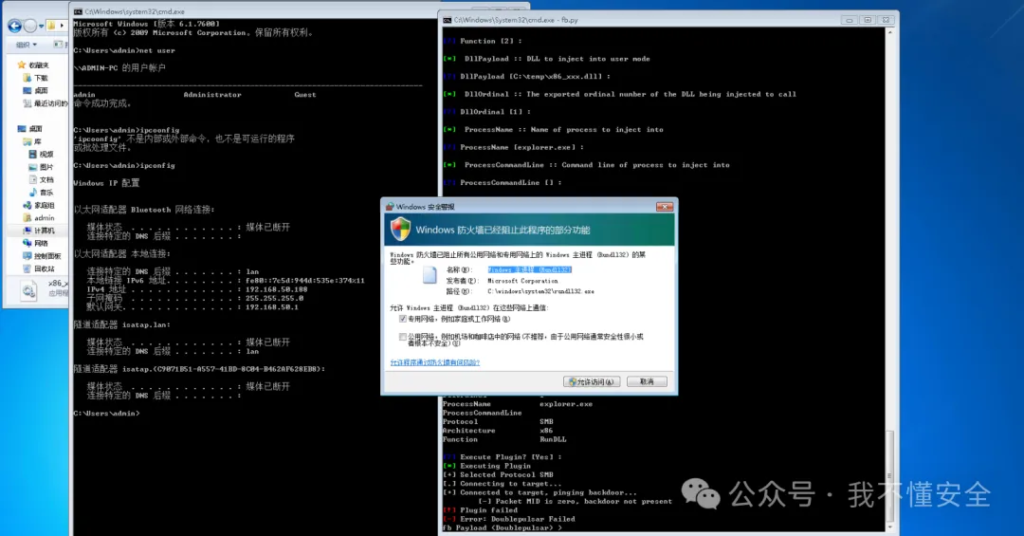Toggle the private networks (专用网络) checkbox

pyautogui.click(x=402, y=319)
